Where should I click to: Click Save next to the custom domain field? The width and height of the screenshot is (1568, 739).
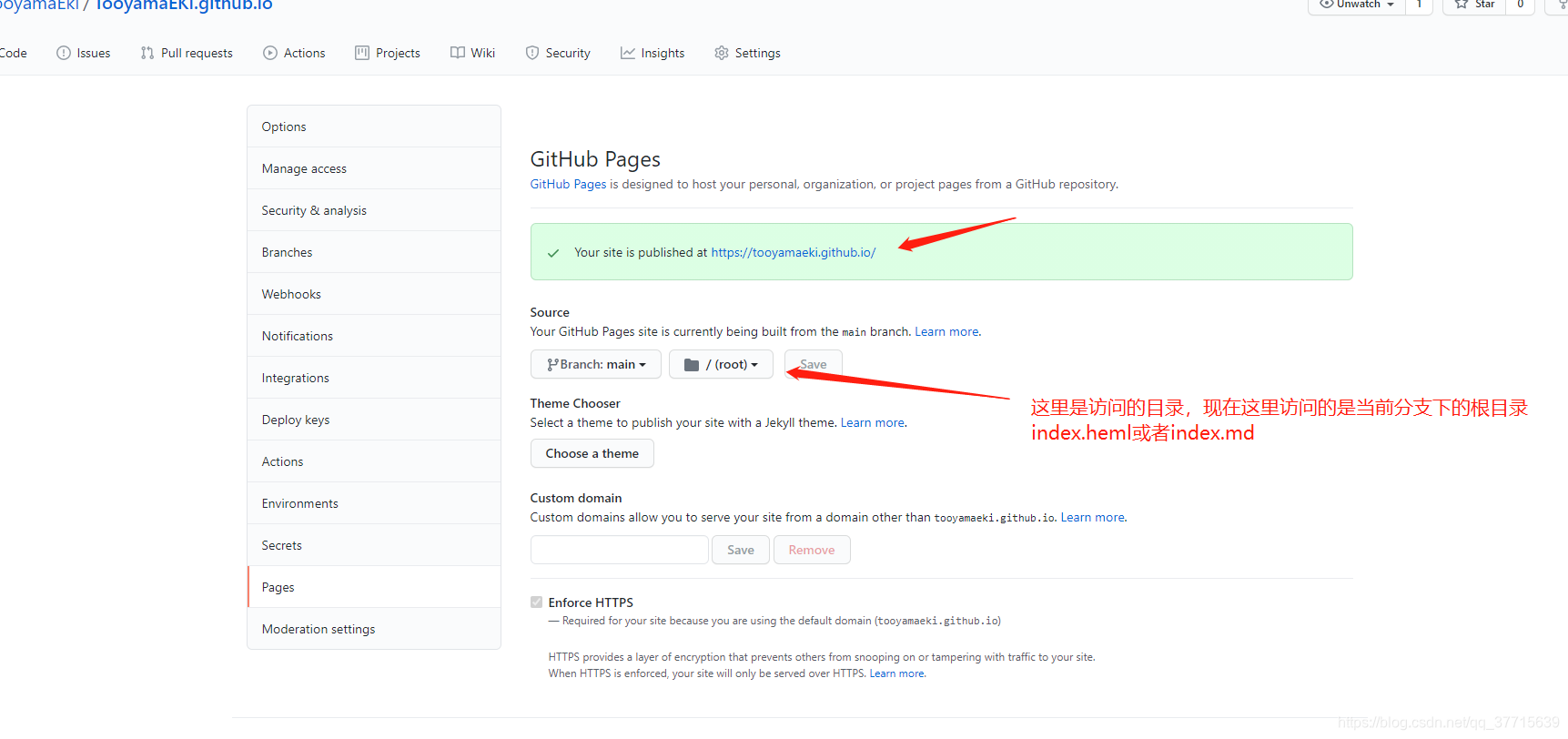point(741,550)
